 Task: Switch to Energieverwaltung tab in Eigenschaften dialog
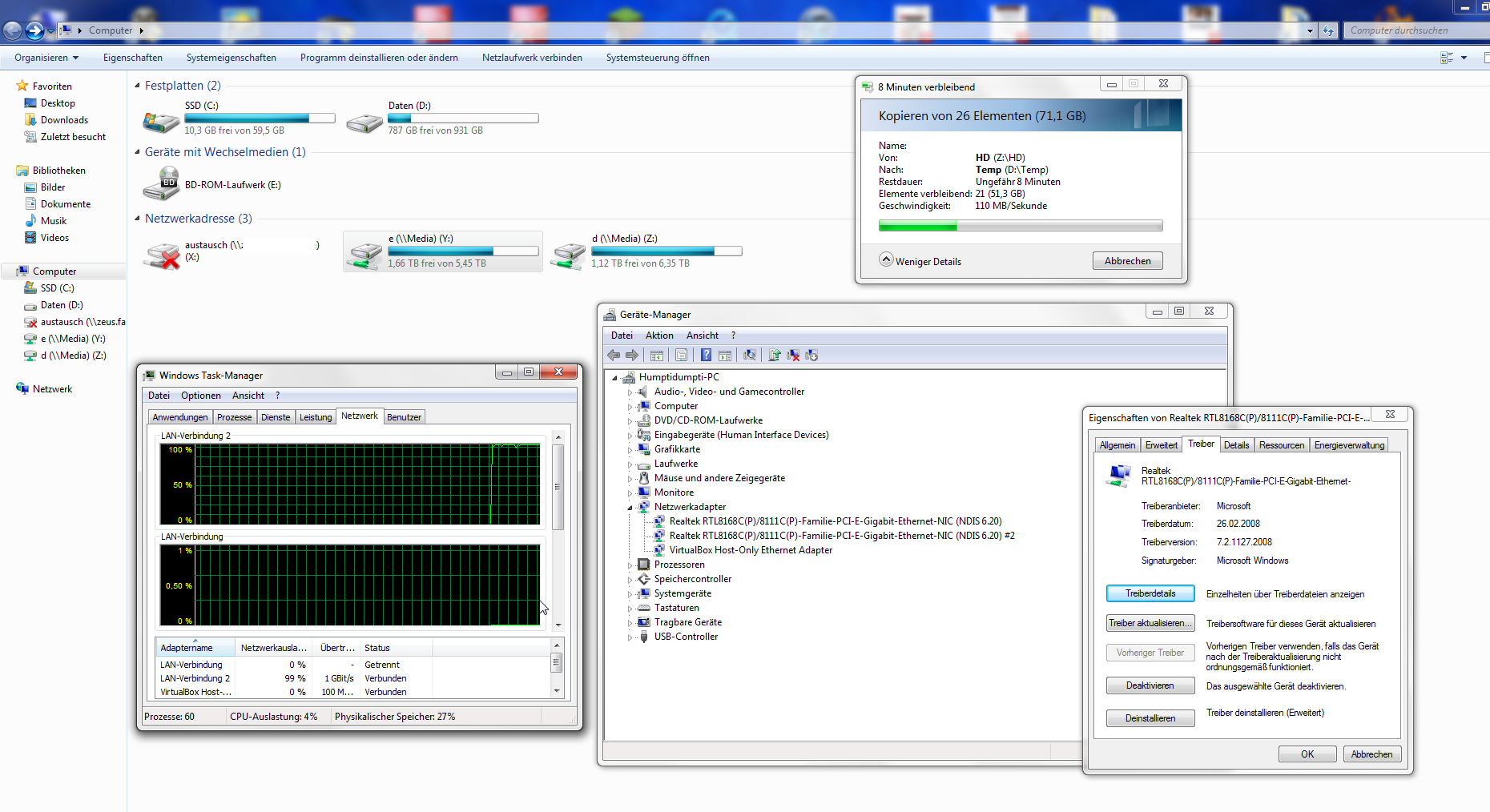pos(1349,445)
